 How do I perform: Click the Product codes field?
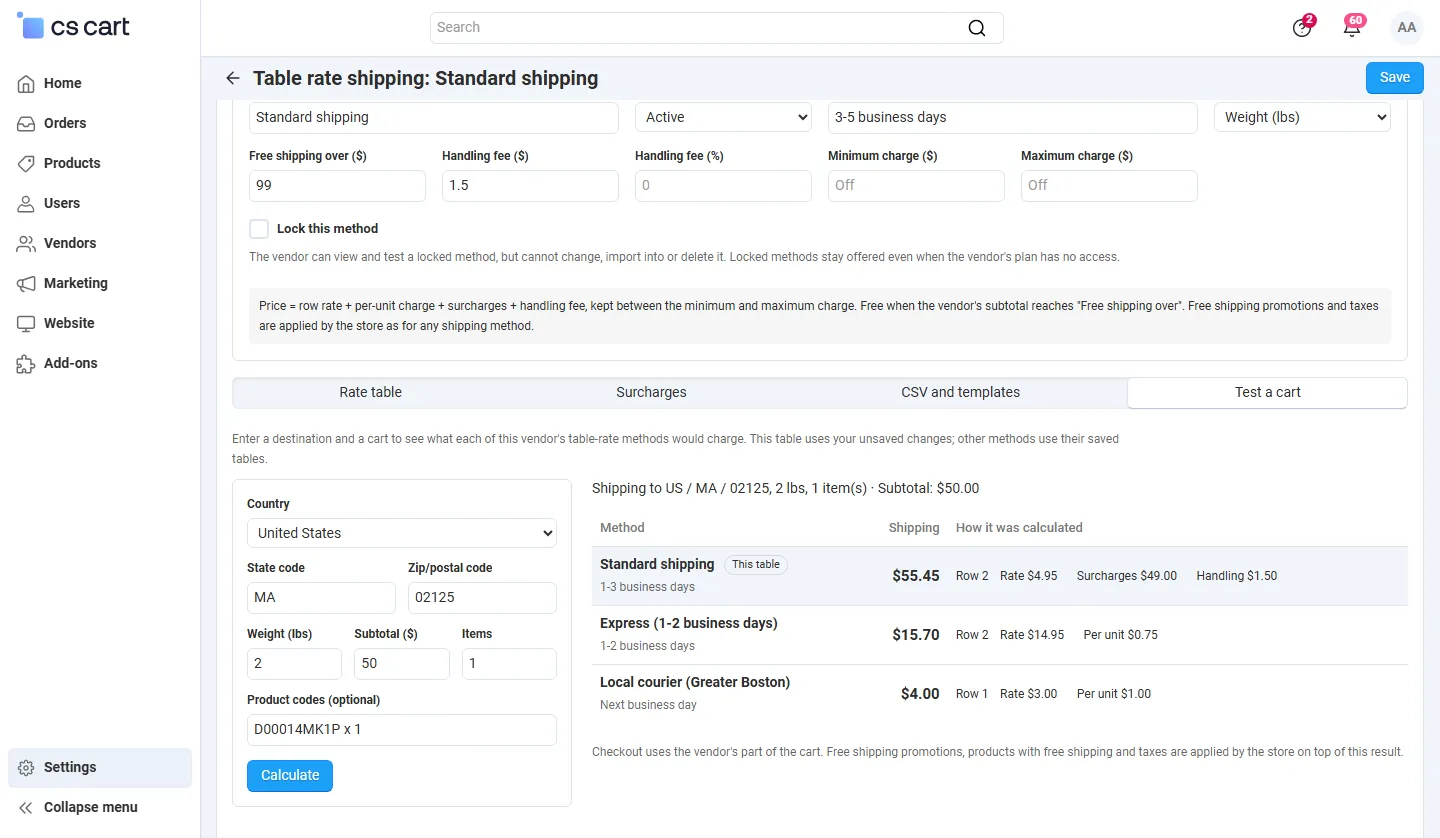[402, 730]
